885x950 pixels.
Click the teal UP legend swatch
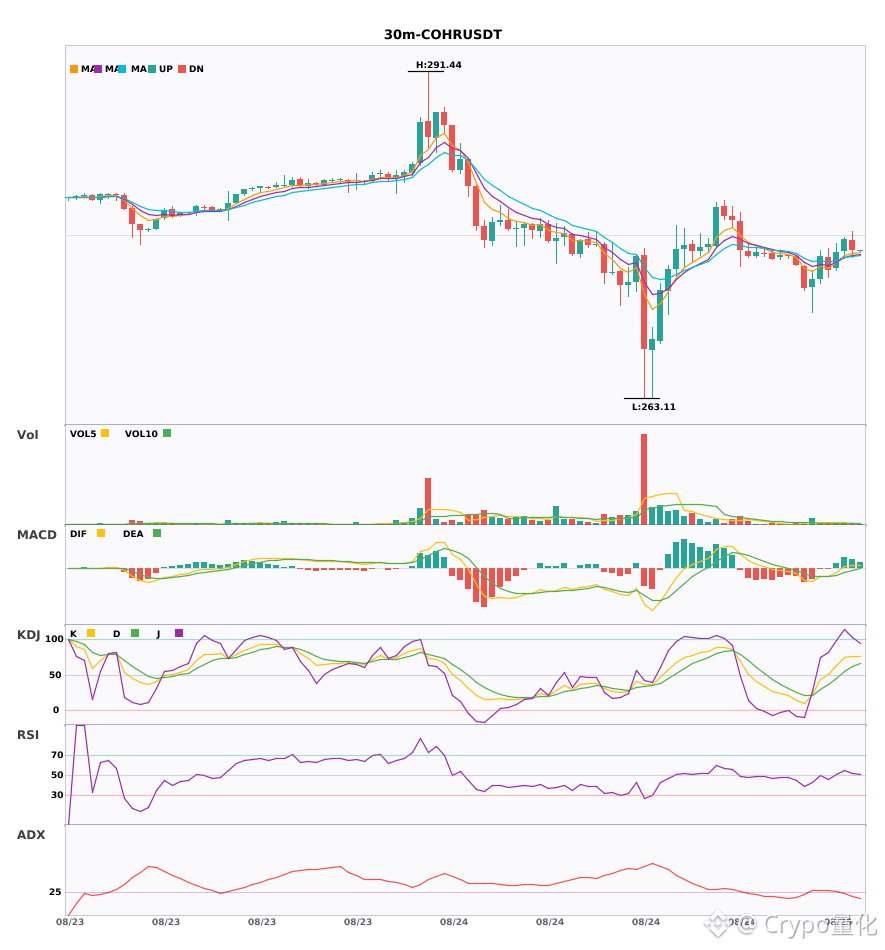pos(152,69)
